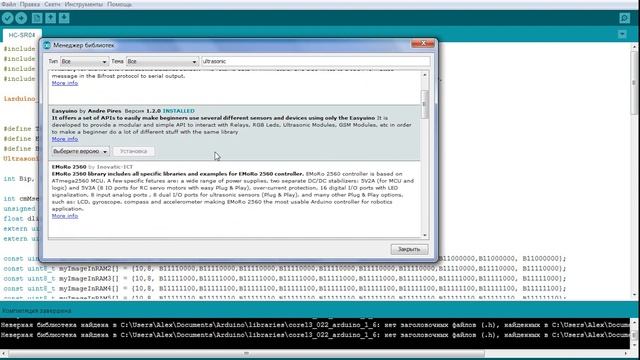Click the console horizontal scroll left arrow

[x=4, y=353]
